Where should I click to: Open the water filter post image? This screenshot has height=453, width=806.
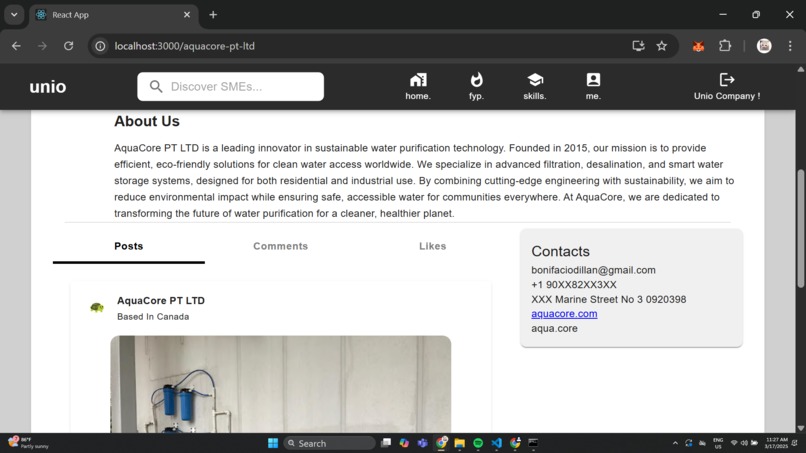(281, 384)
